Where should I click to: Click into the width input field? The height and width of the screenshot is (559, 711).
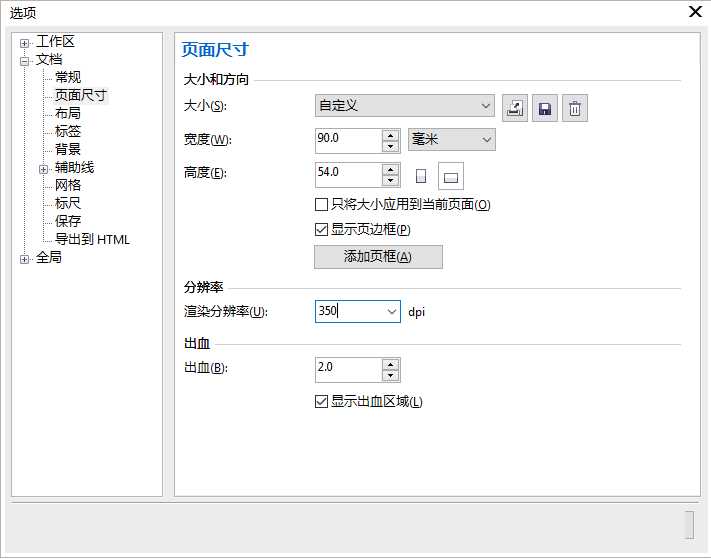coord(346,139)
